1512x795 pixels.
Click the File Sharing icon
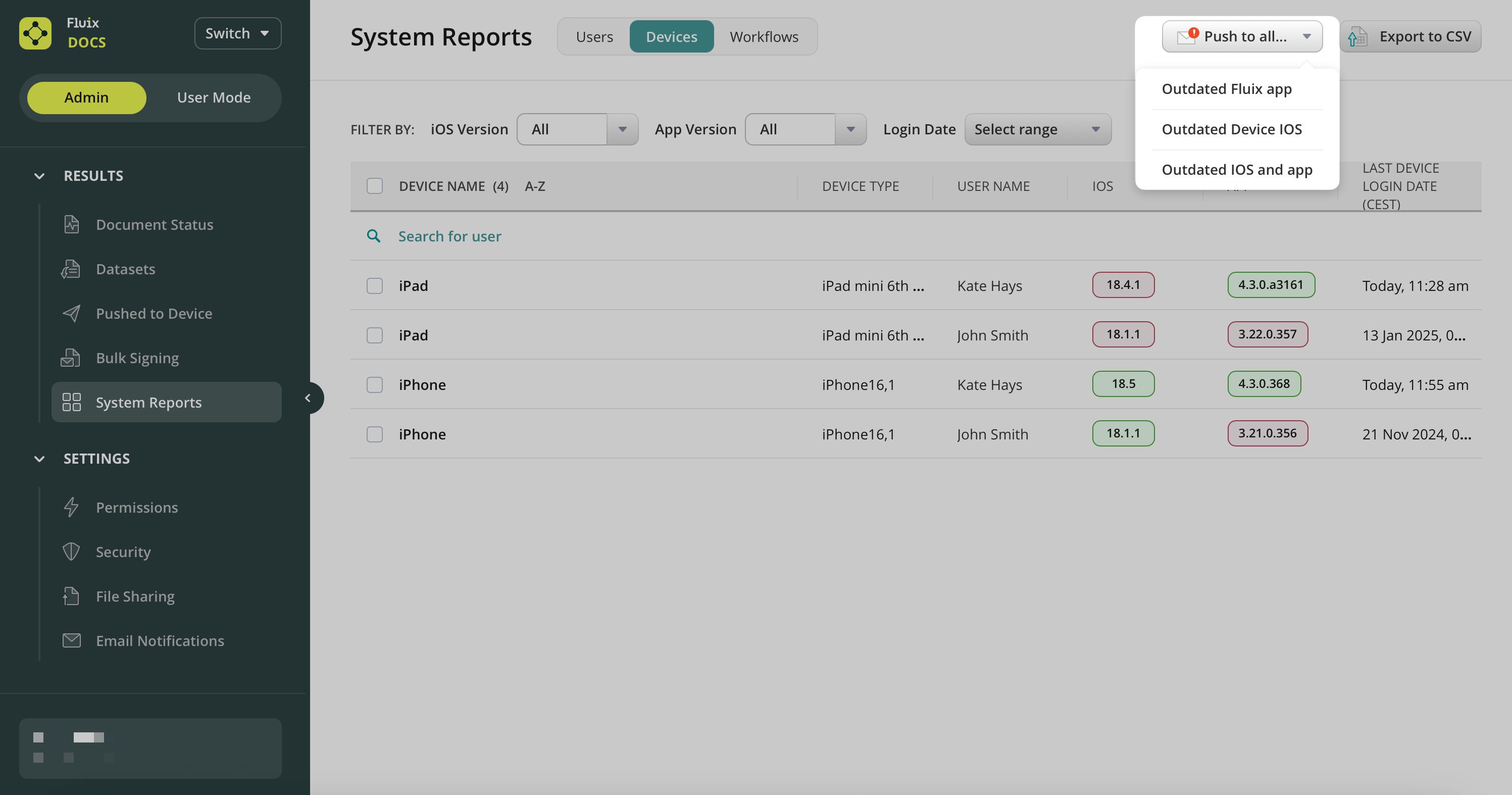[x=71, y=596]
